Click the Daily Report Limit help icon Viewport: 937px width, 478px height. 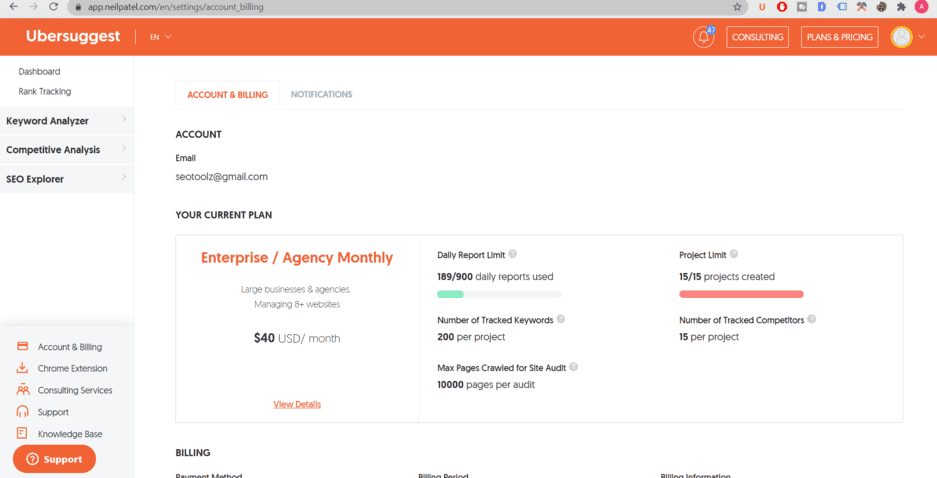pyautogui.click(x=512, y=254)
